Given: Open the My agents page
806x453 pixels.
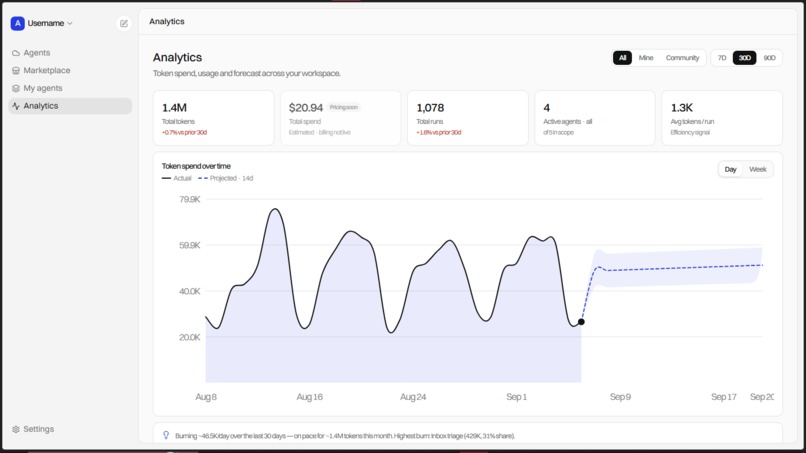Looking at the screenshot, I should (70, 88).
